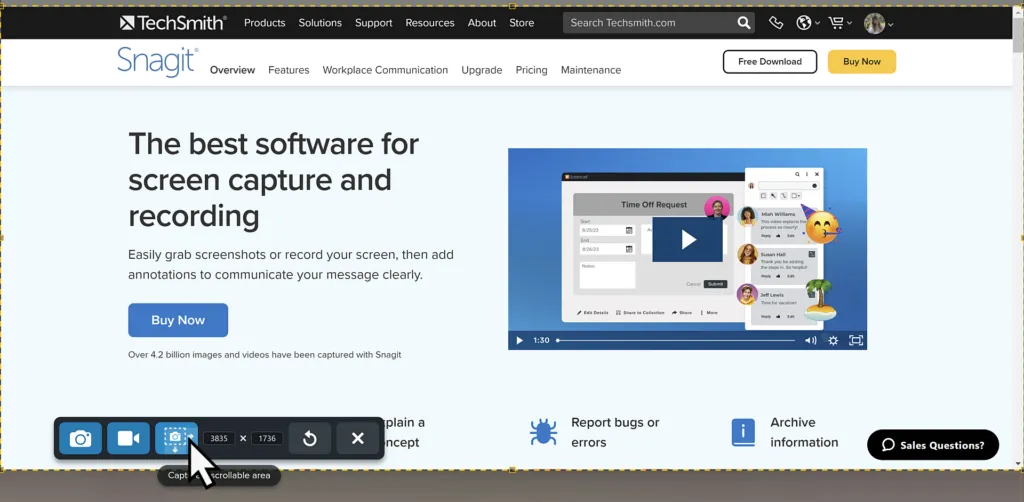Open the globe language selector

tap(808, 24)
